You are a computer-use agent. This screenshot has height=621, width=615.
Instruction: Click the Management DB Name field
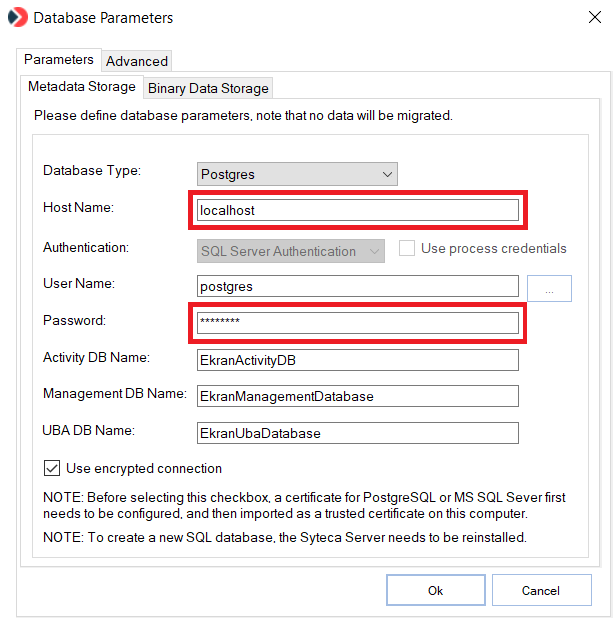357,396
